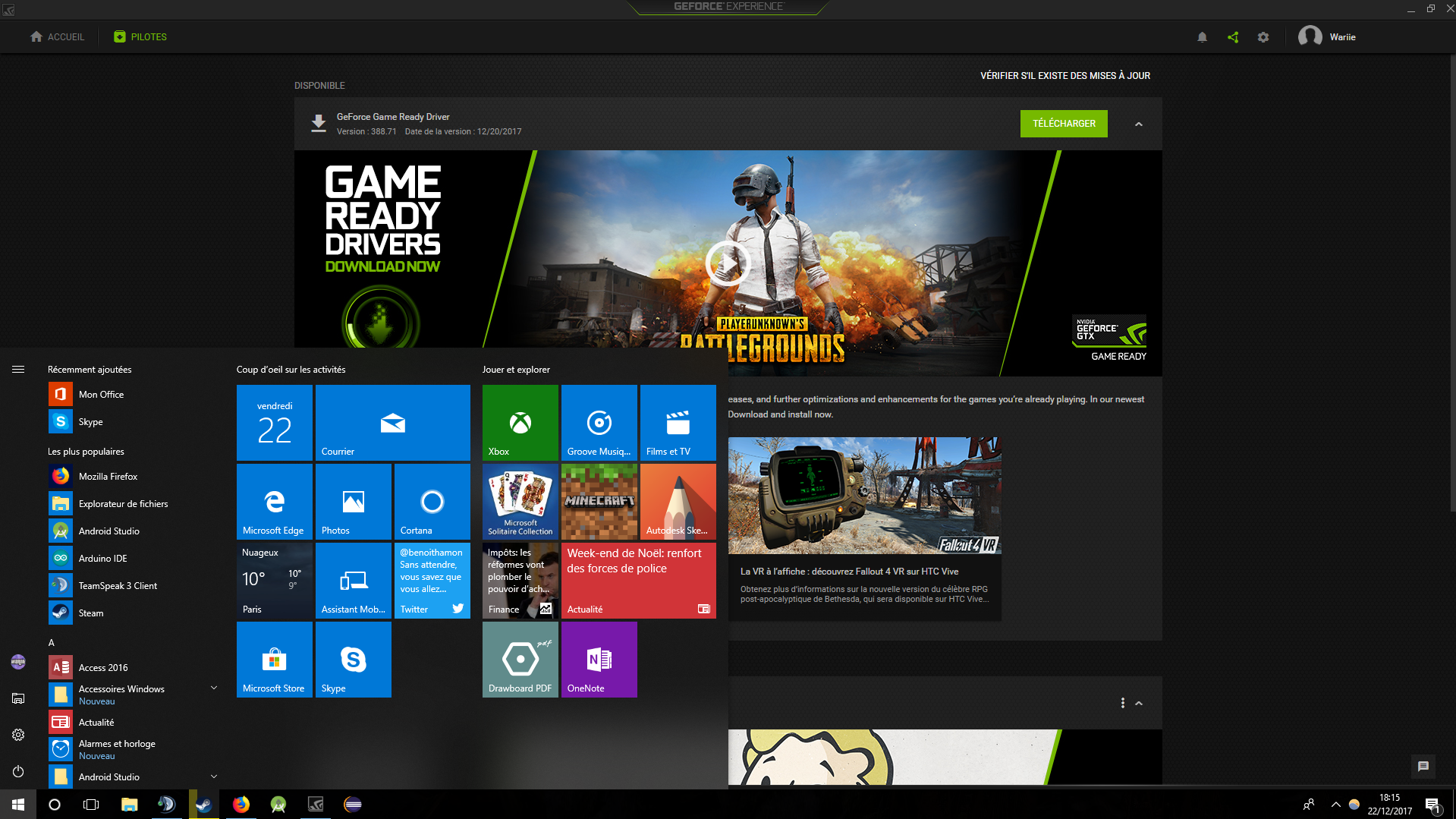Open the Finance news tile

(x=520, y=581)
